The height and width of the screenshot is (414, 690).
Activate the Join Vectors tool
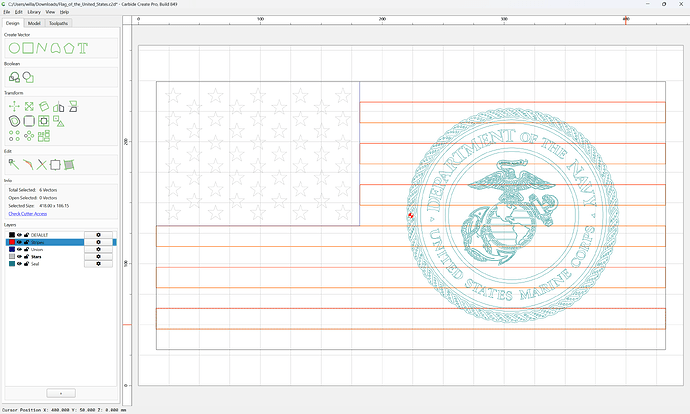(x=28, y=165)
